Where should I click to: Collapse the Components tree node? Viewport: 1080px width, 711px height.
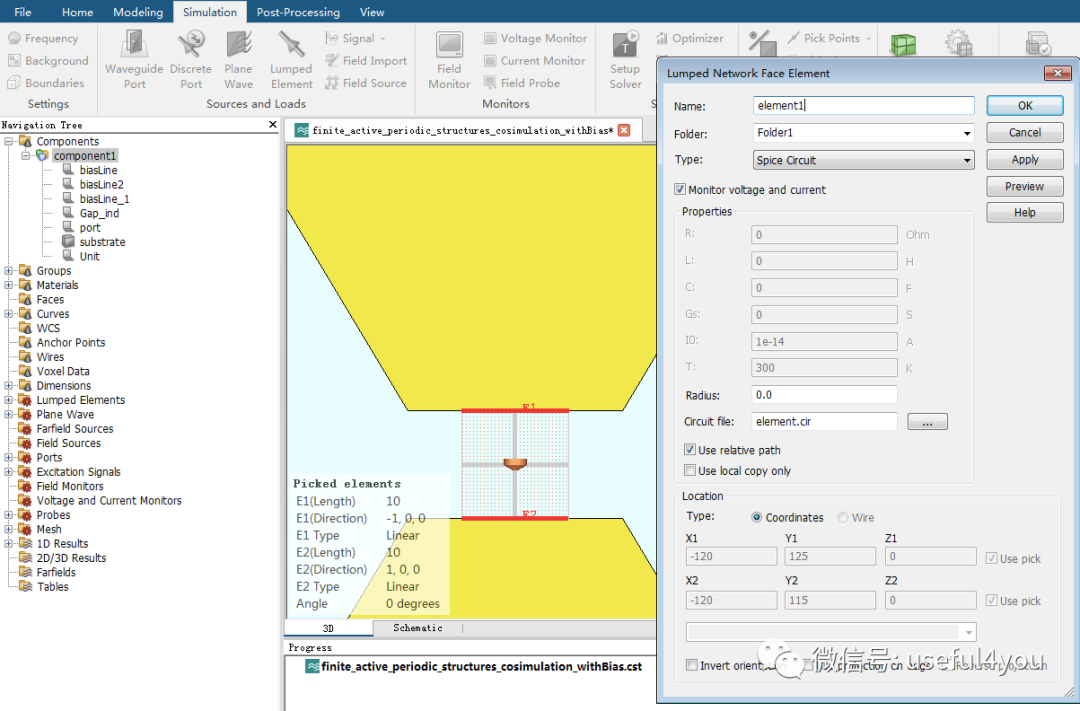(x=9, y=141)
